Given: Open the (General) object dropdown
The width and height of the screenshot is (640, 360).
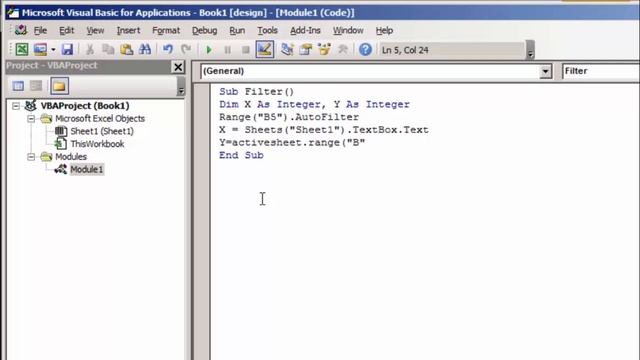Looking at the screenshot, I should (x=545, y=71).
